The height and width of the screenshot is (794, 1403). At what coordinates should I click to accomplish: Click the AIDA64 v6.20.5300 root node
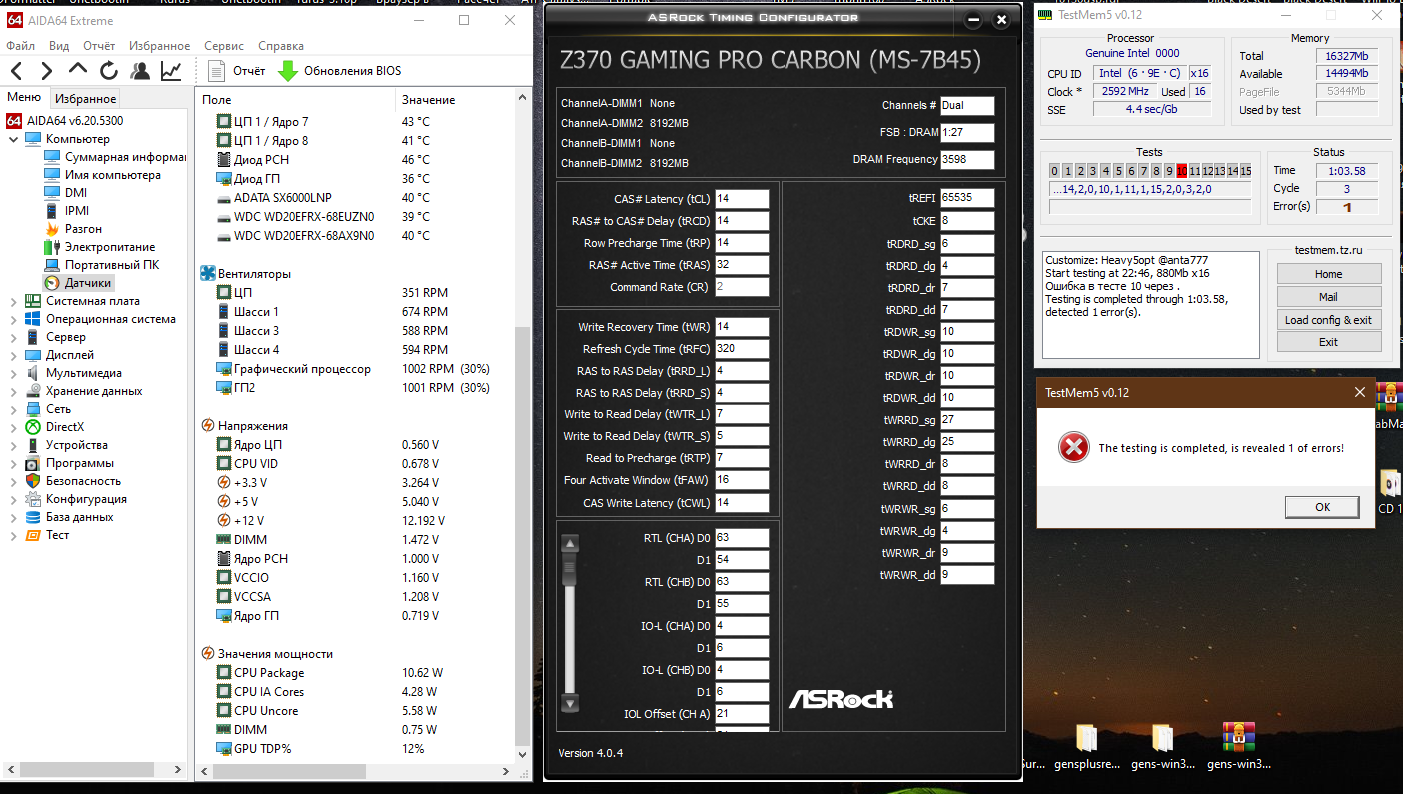click(x=65, y=121)
